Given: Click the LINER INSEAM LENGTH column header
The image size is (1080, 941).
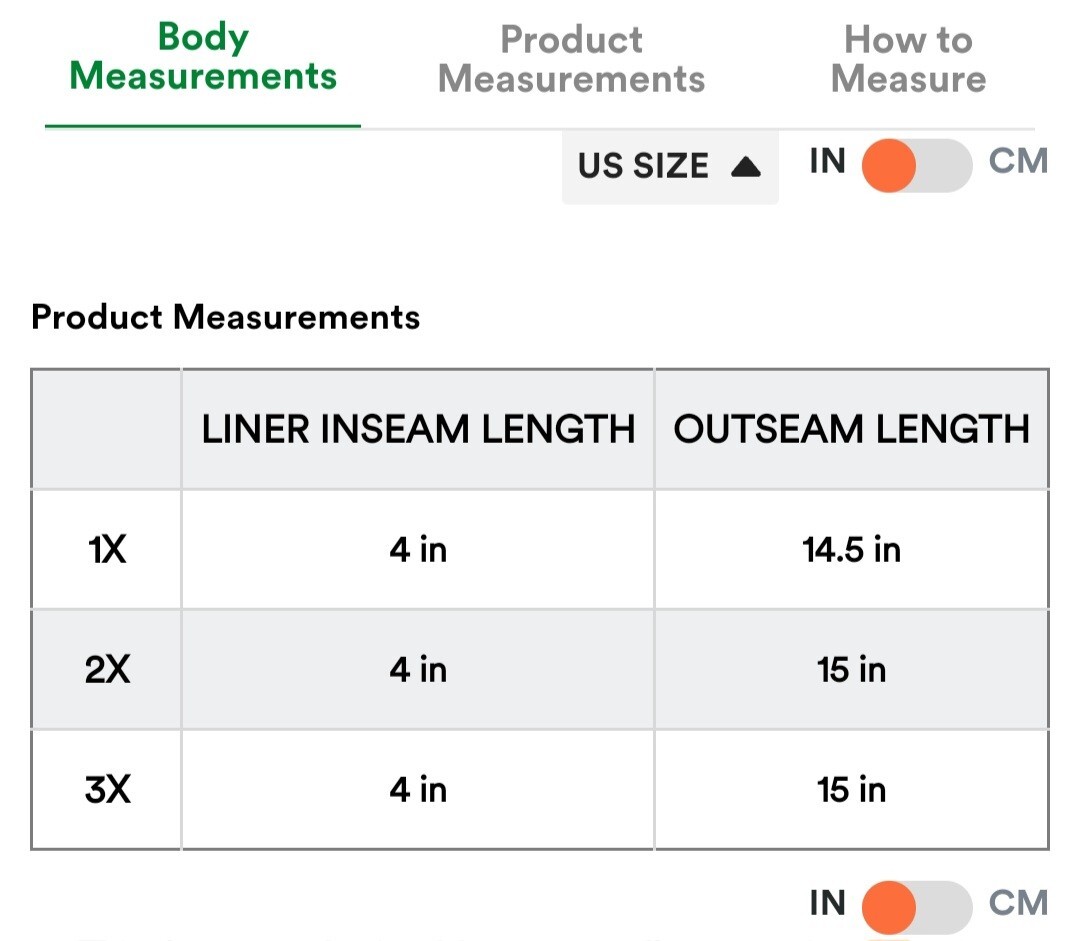Looking at the screenshot, I should (x=418, y=429).
